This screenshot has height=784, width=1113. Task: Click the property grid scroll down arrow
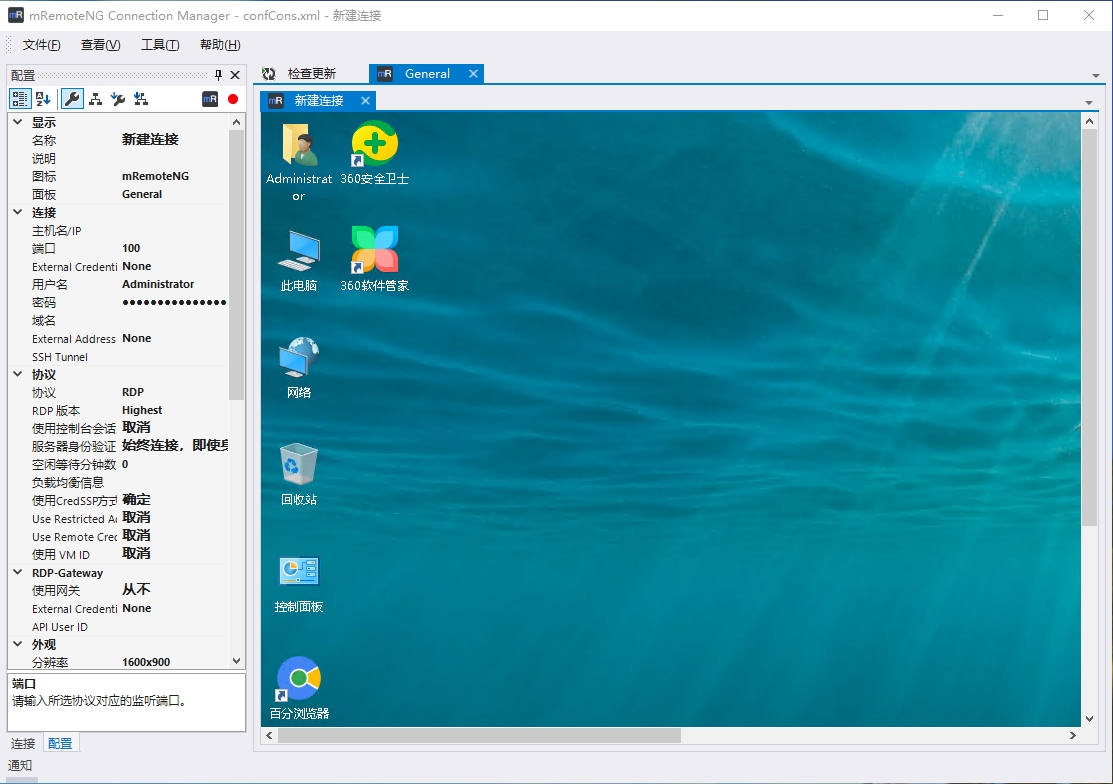pos(236,661)
